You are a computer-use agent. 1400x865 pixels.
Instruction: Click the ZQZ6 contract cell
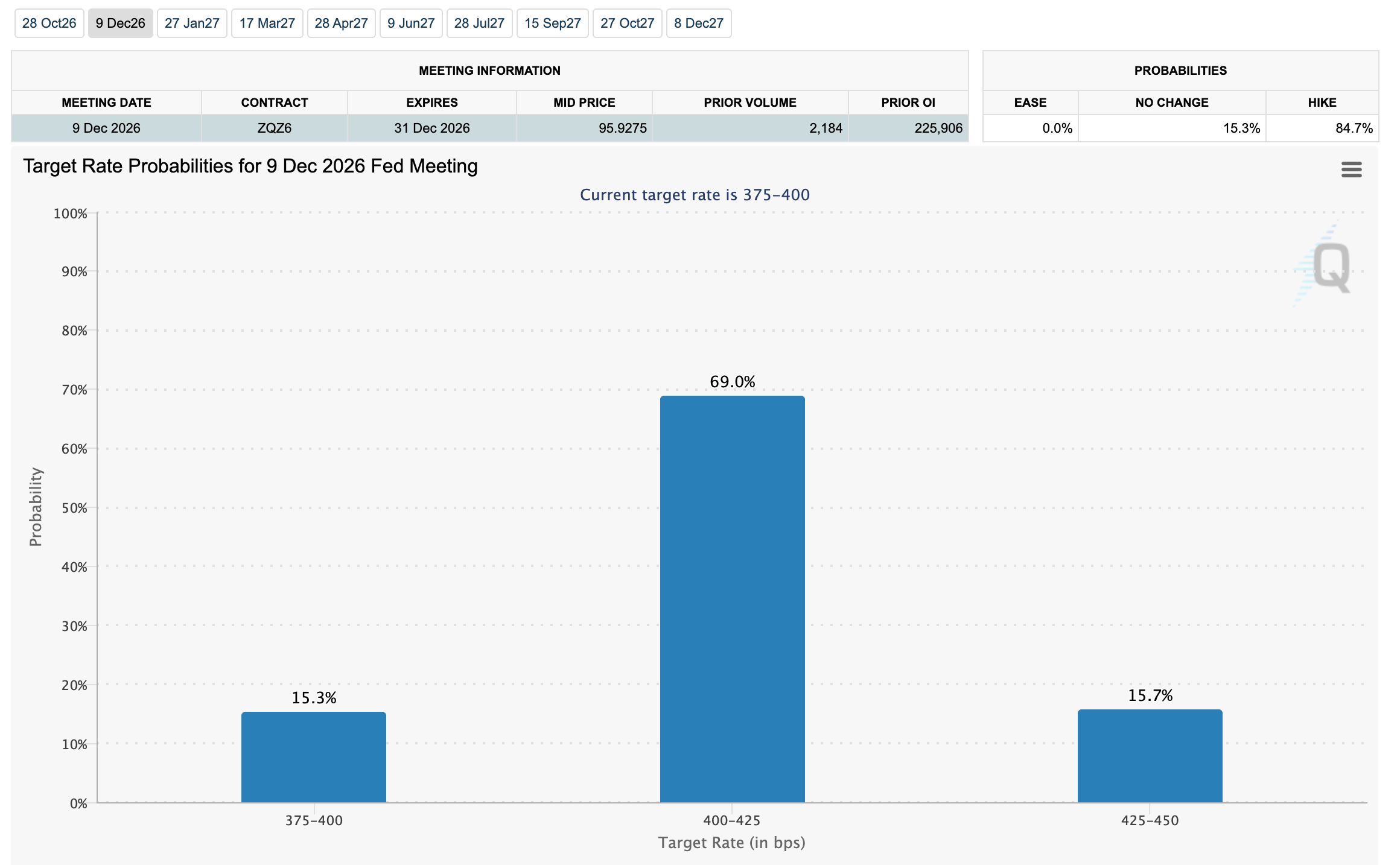tap(275, 128)
